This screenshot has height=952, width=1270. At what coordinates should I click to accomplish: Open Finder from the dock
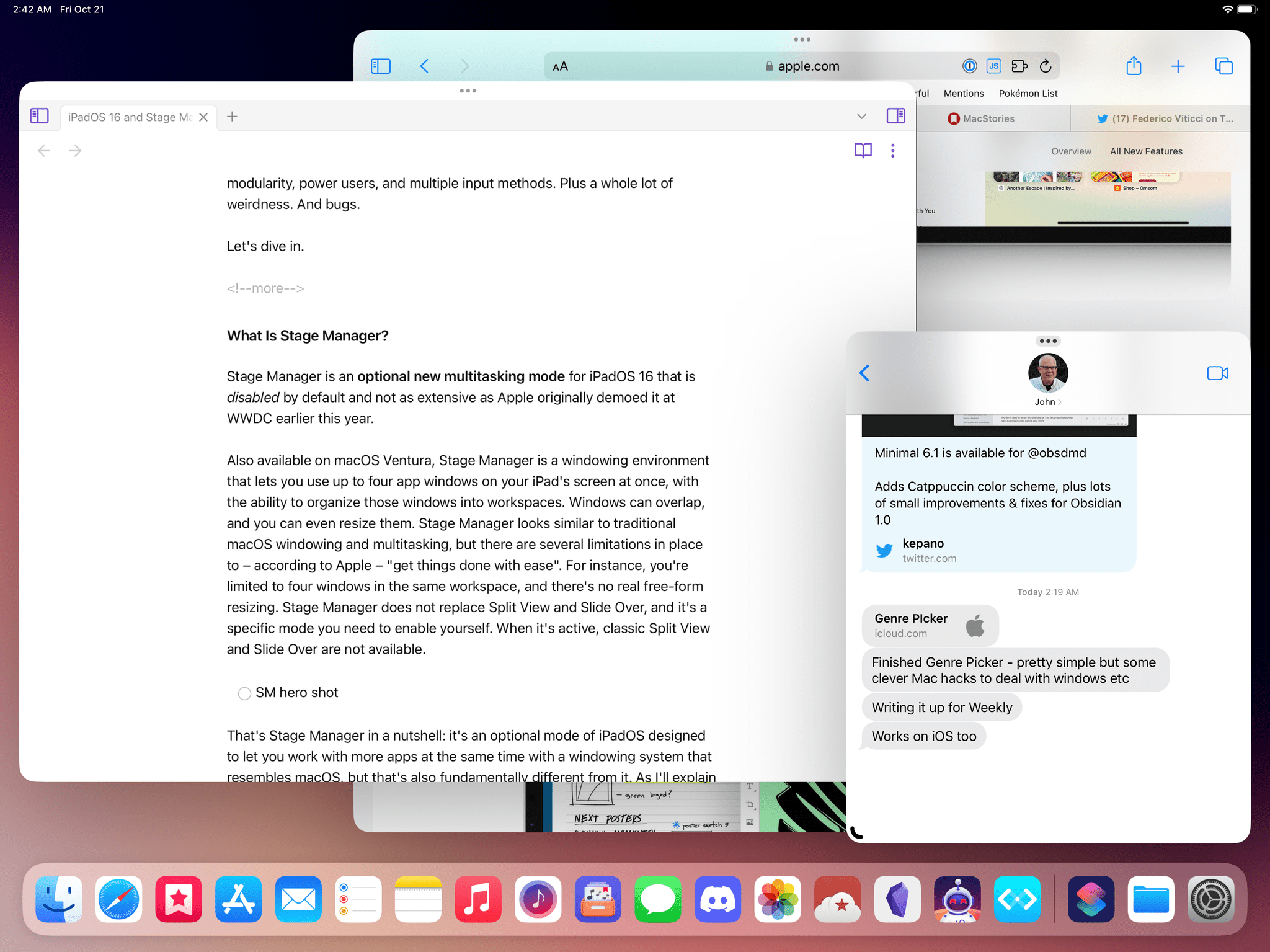point(59,899)
